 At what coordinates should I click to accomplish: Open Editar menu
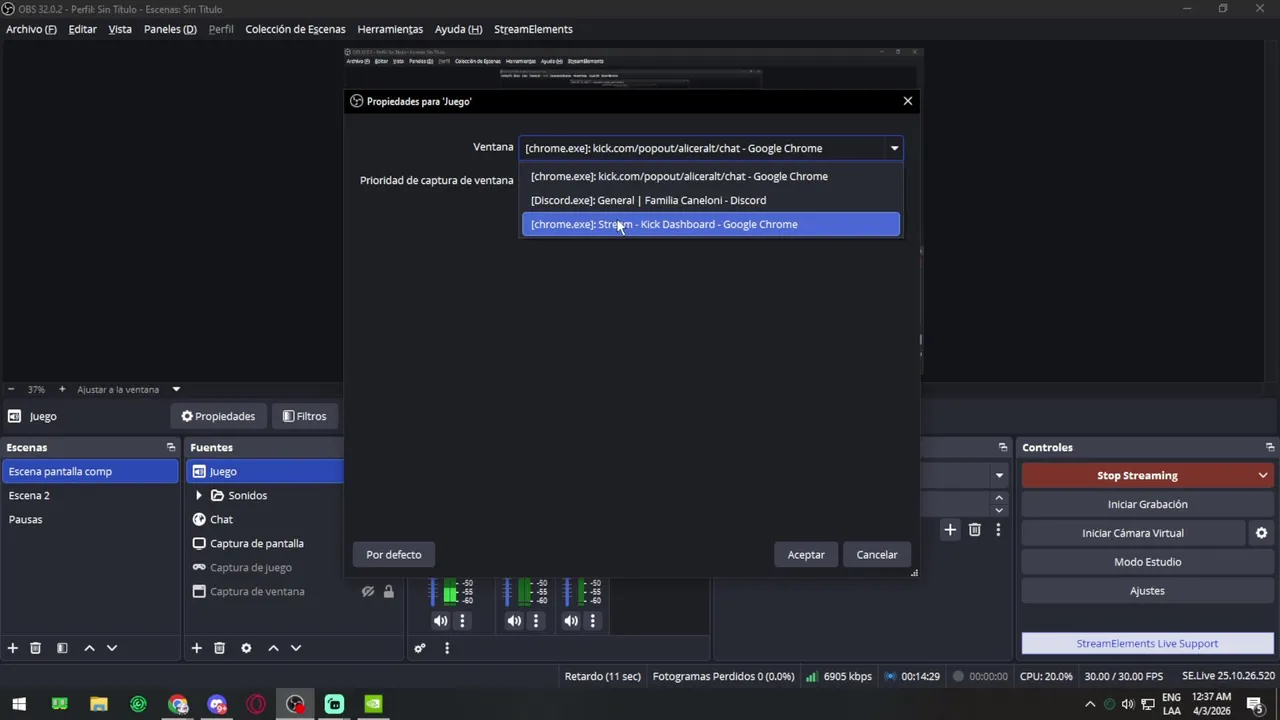(82, 29)
